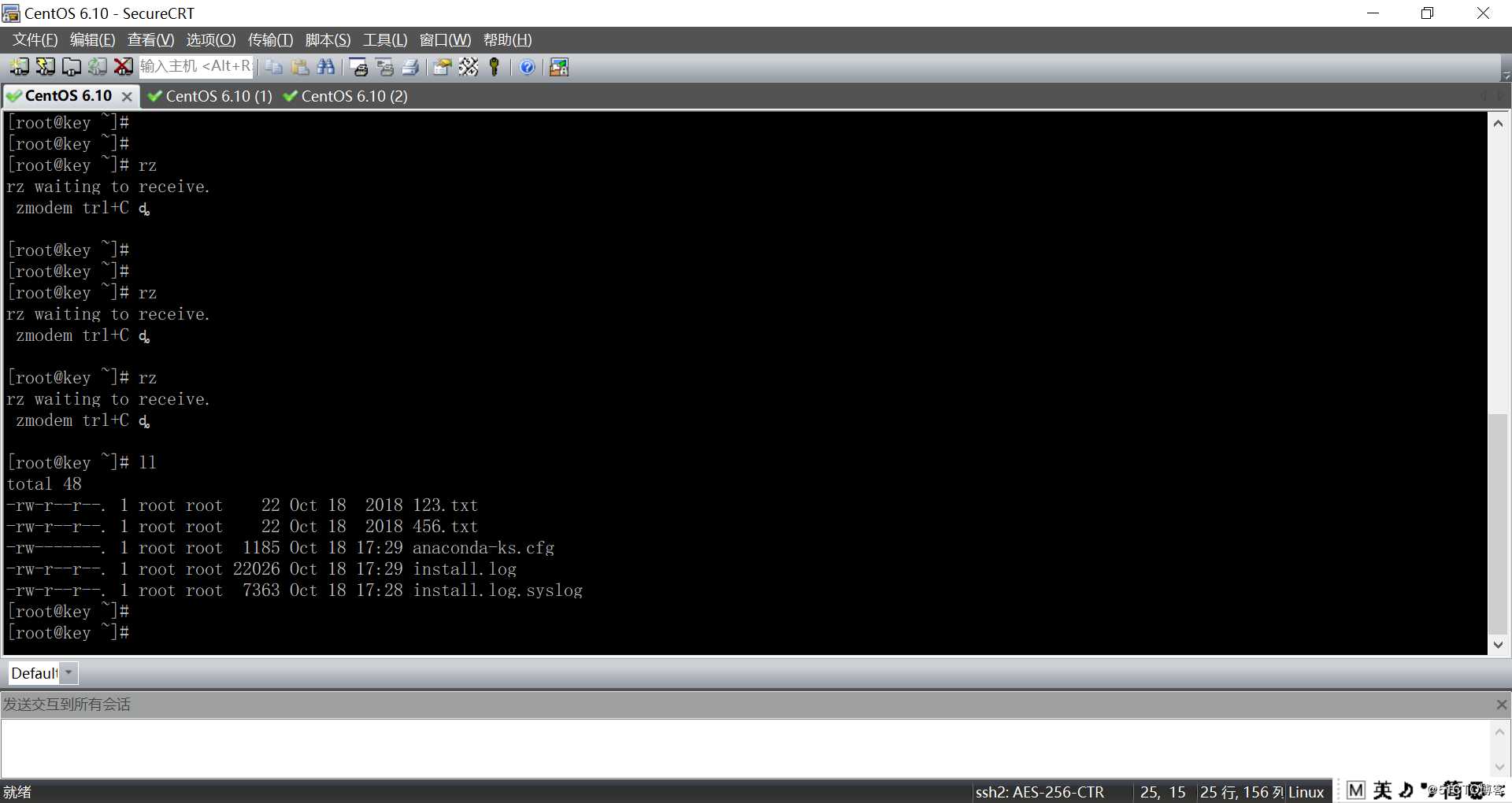Click the cursor position '25, 15' in status bar
This screenshot has width=1512, height=803.
coord(1162,792)
